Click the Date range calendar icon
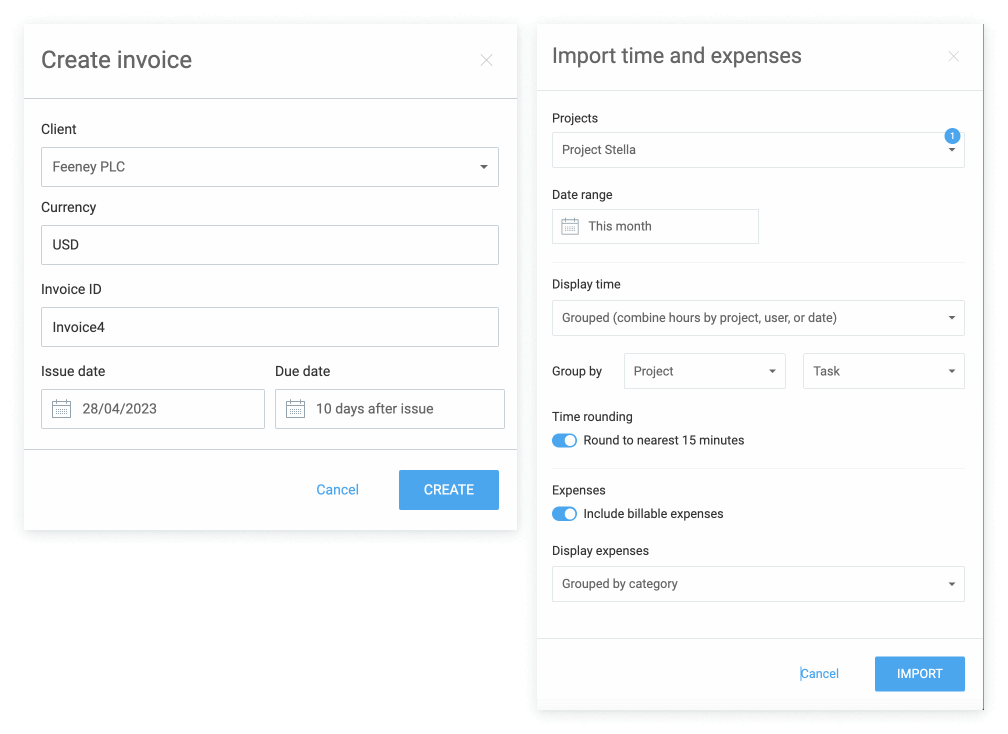Viewport: 1008px width, 734px height. click(x=570, y=226)
